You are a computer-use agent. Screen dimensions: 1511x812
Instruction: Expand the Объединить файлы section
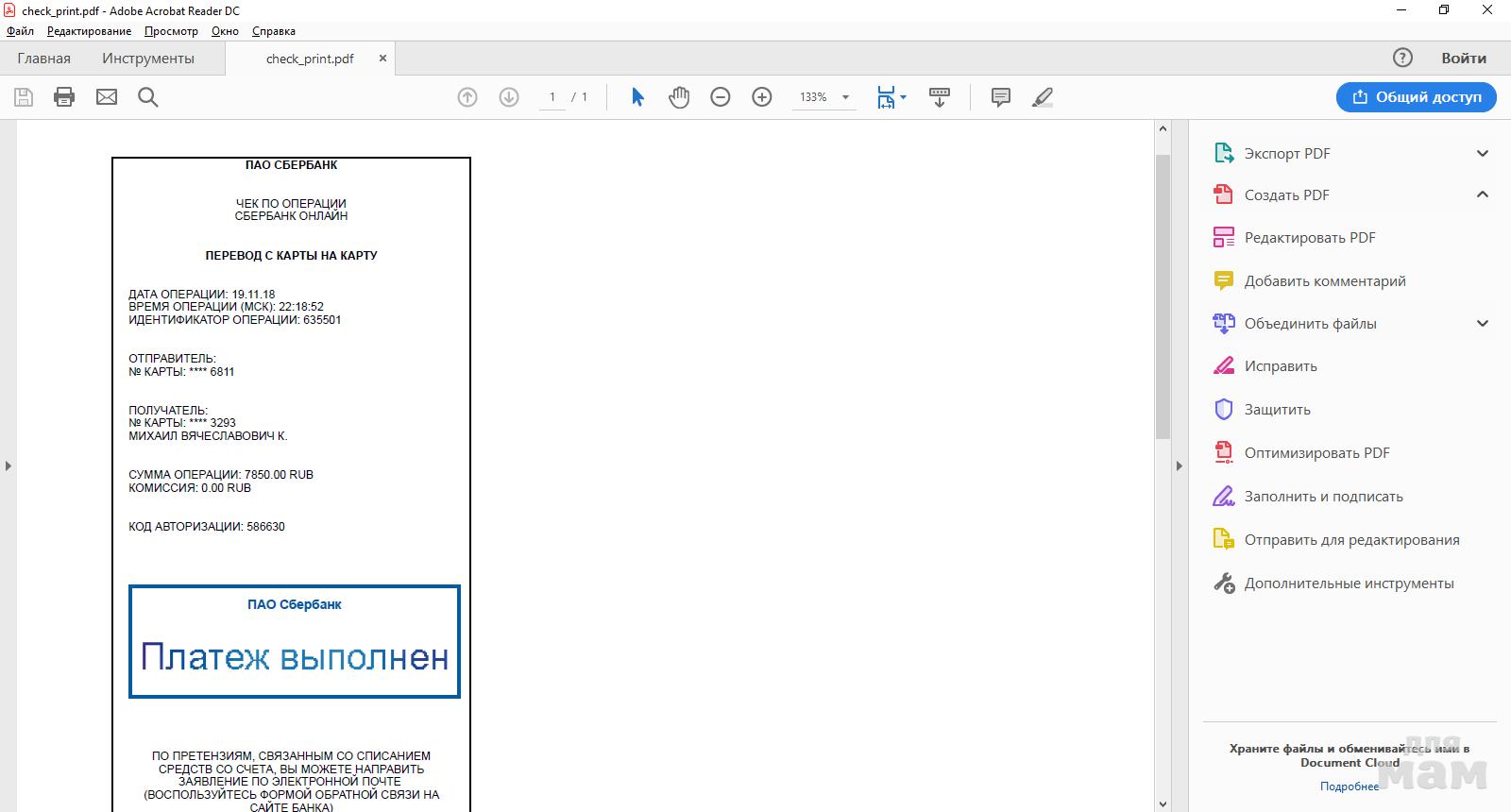point(1482,323)
